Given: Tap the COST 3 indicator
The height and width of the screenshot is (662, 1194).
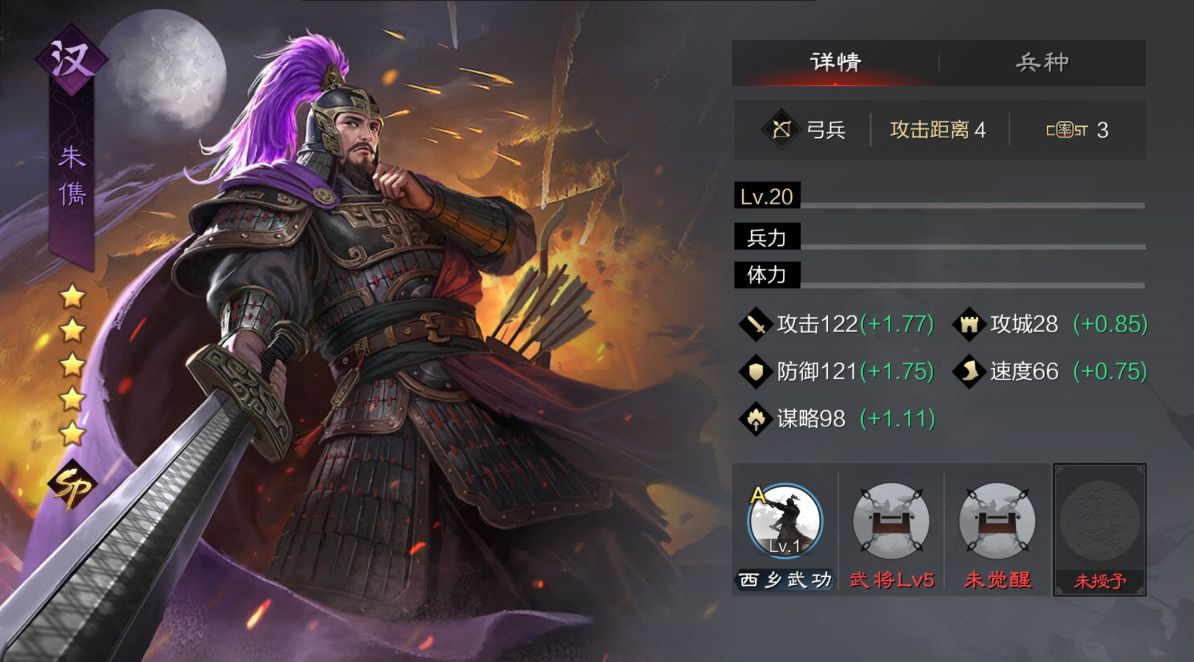Looking at the screenshot, I should [x=1077, y=130].
